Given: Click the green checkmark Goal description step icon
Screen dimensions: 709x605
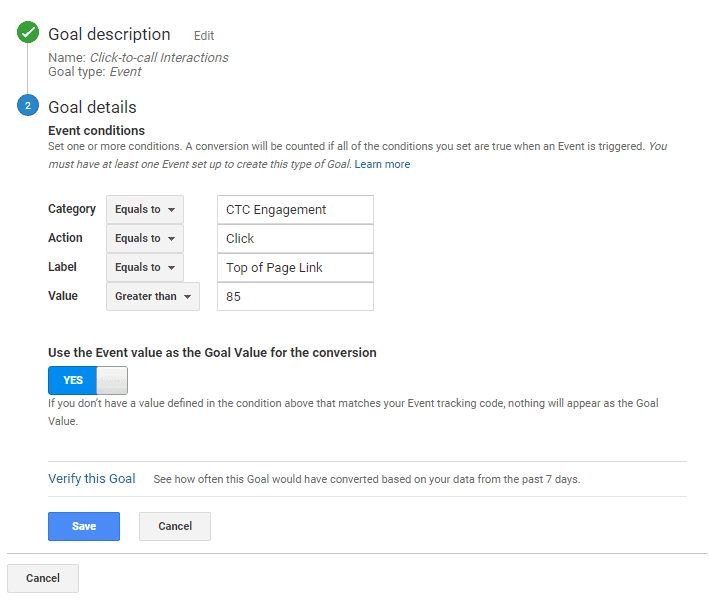Looking at the screenshot, I should [x=28, y=32].
